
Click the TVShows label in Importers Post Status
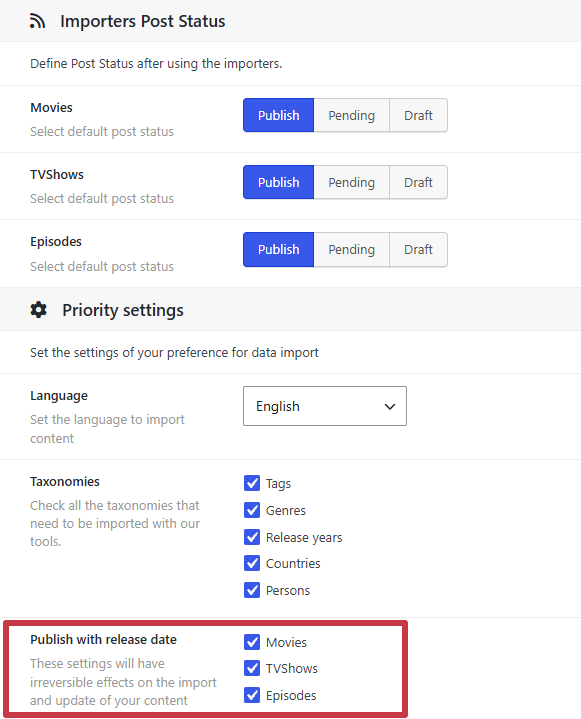57,174
